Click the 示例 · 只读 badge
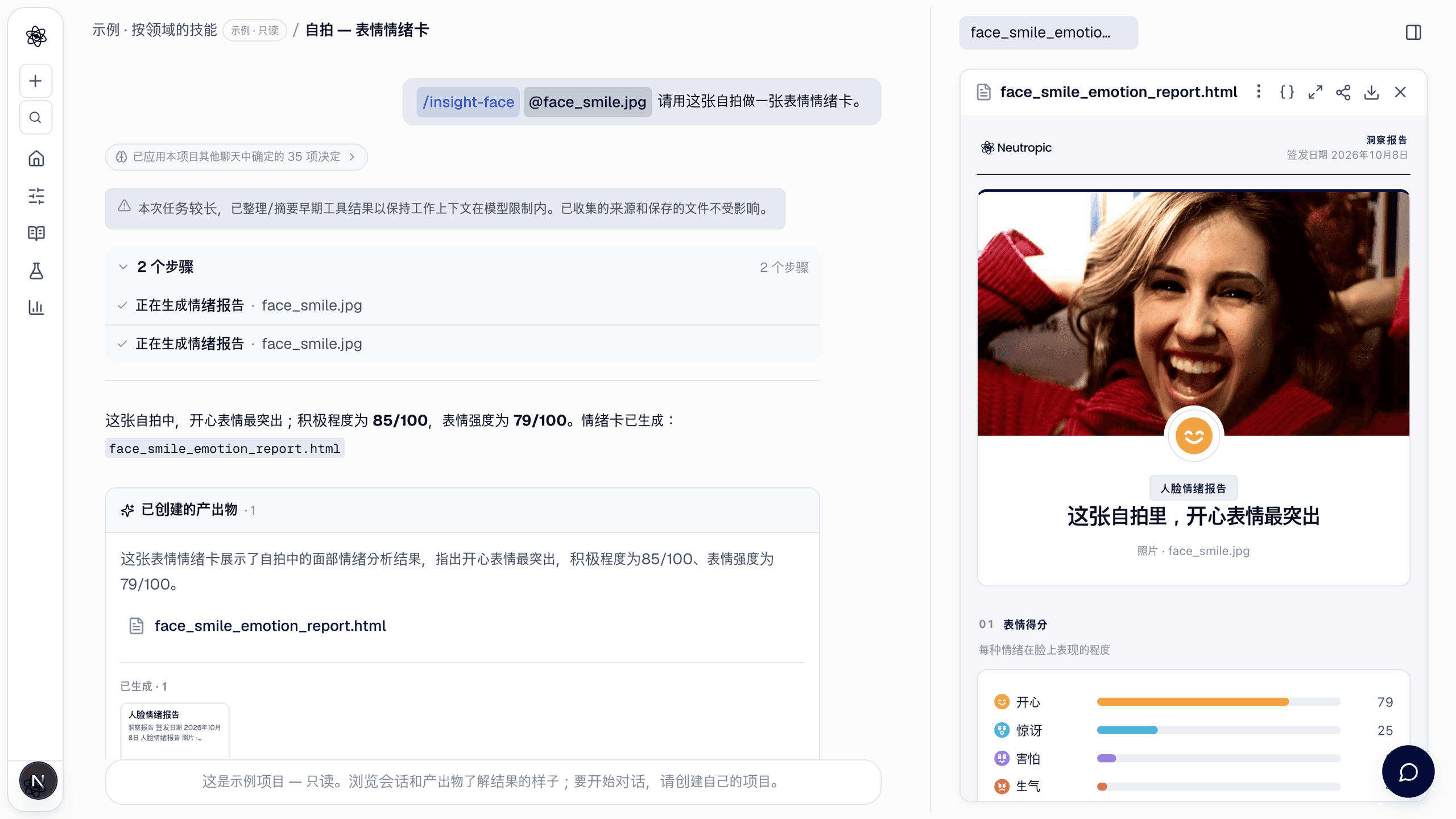The image size is (1456, 819). click(255, 30)
